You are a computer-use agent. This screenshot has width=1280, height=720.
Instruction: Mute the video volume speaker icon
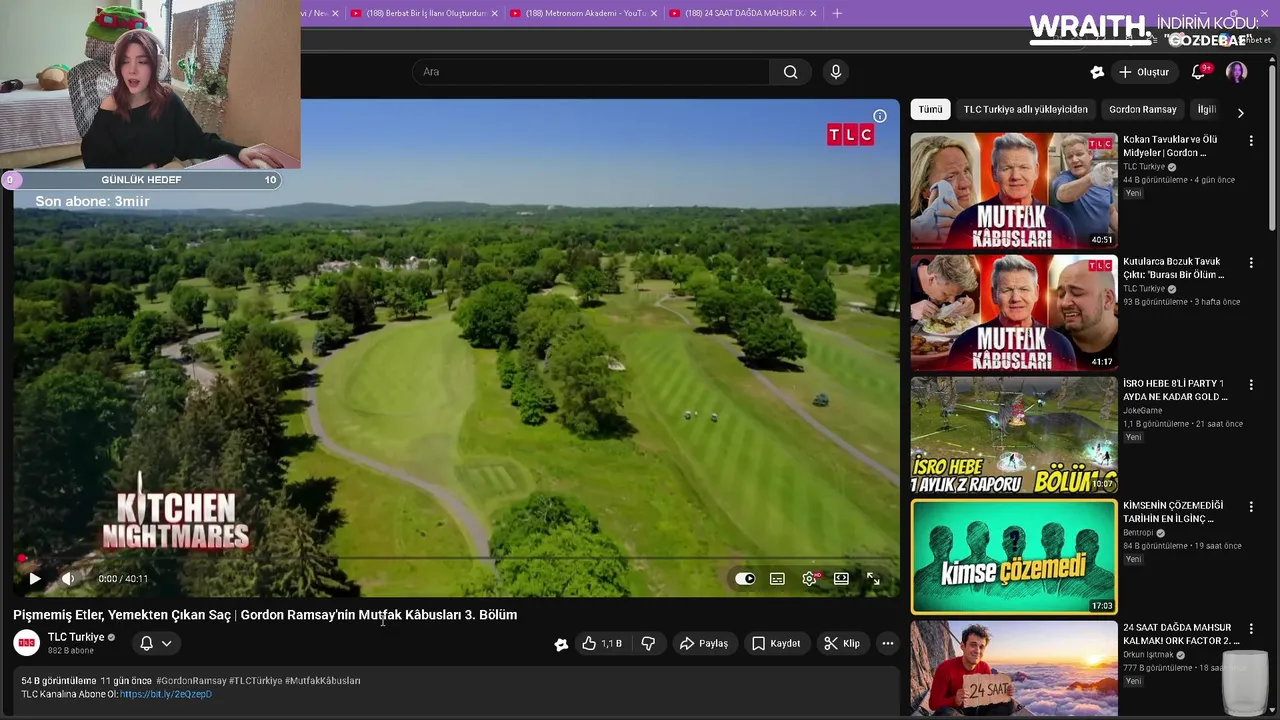tap(68, 579)
